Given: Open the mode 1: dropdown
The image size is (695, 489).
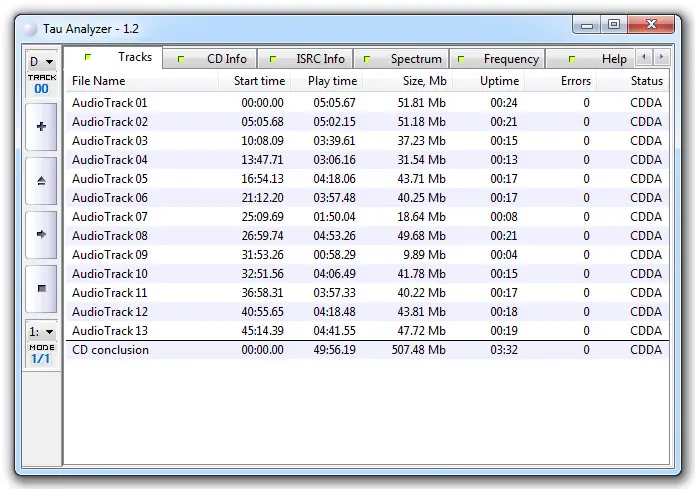Looking at the screenshot, I should pyautogui.click(x=42, y=332).
